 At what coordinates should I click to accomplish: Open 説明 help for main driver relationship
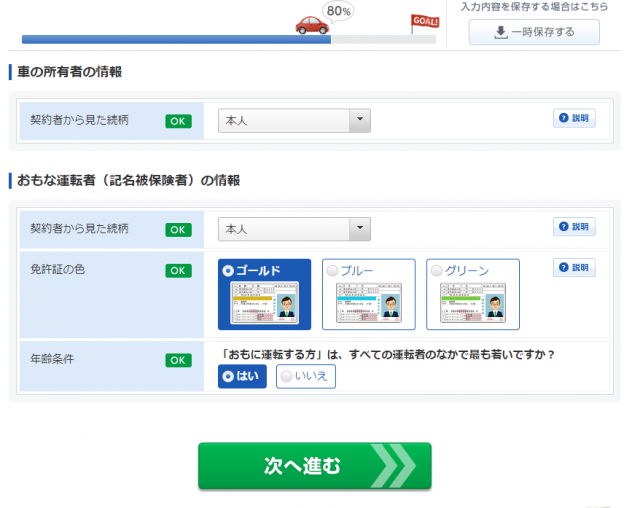574,227
